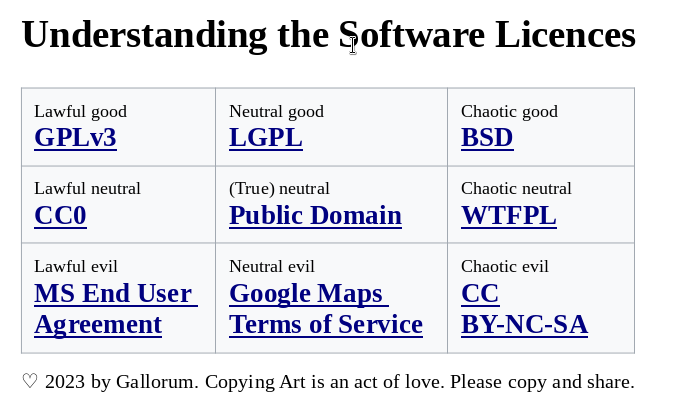Open the MS End User Agreement link

point(113,294)
